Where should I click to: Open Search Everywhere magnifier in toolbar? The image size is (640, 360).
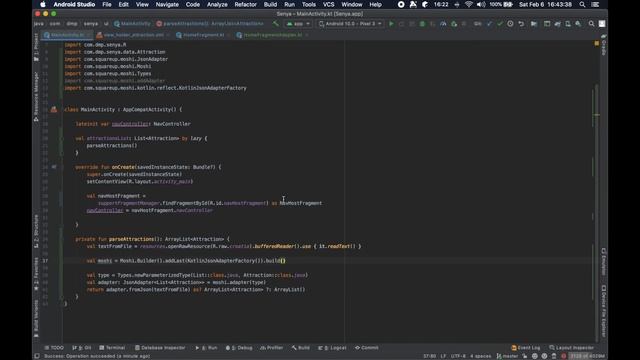tap(591, 24)
